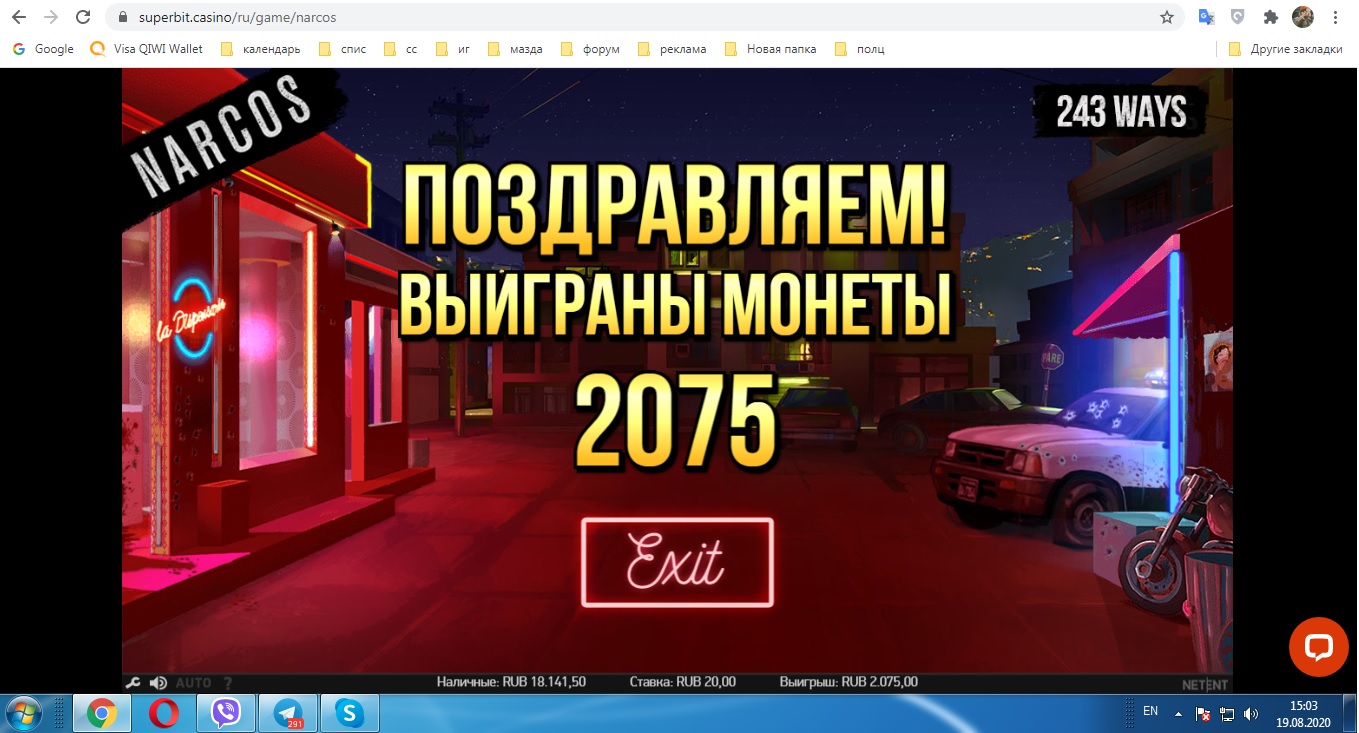1359x733 pixels.
Task: Open the Windows Start menu
Action: (x=25, y=713)
